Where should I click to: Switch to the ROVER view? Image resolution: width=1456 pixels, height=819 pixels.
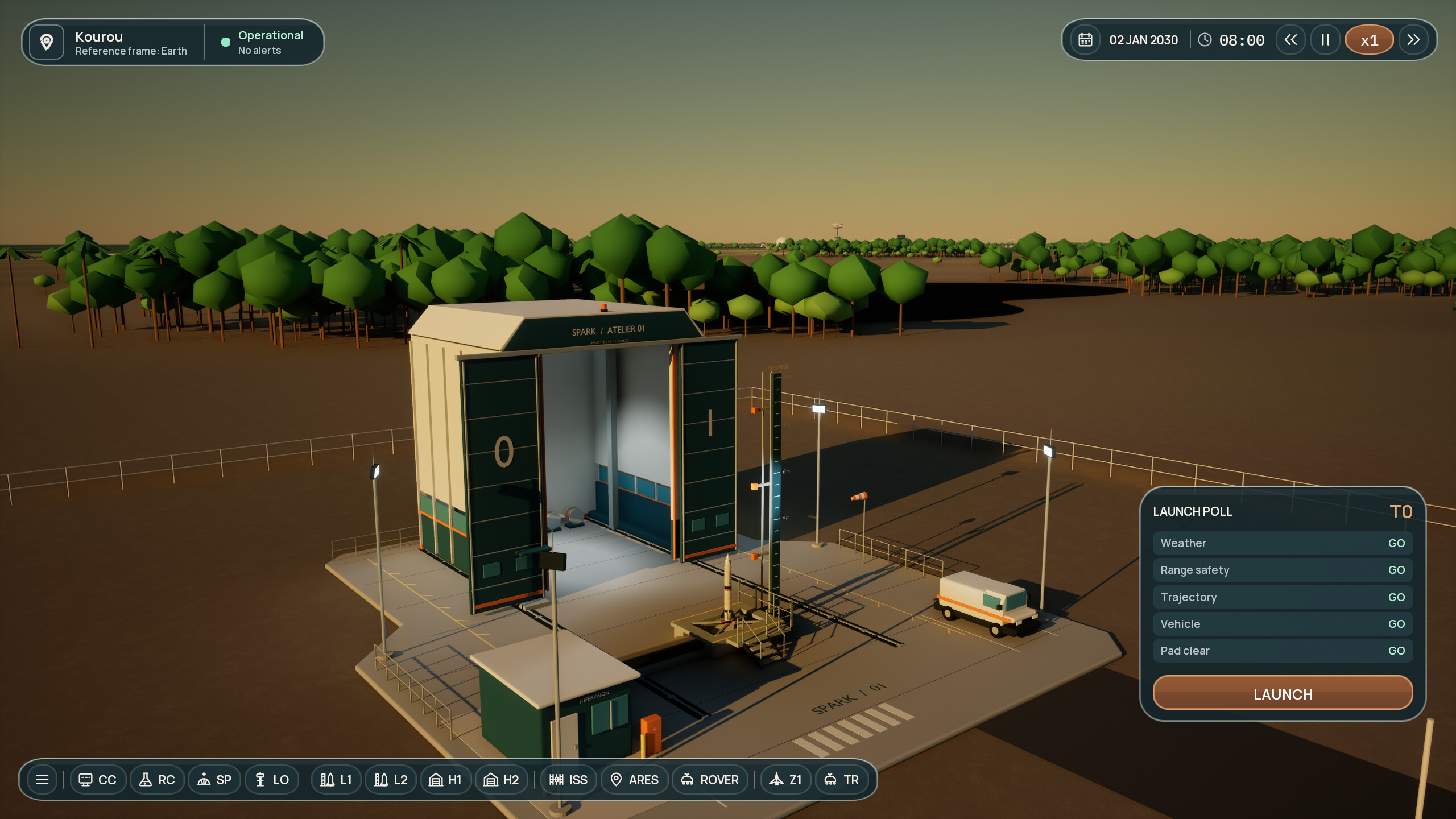pos(710,779)
